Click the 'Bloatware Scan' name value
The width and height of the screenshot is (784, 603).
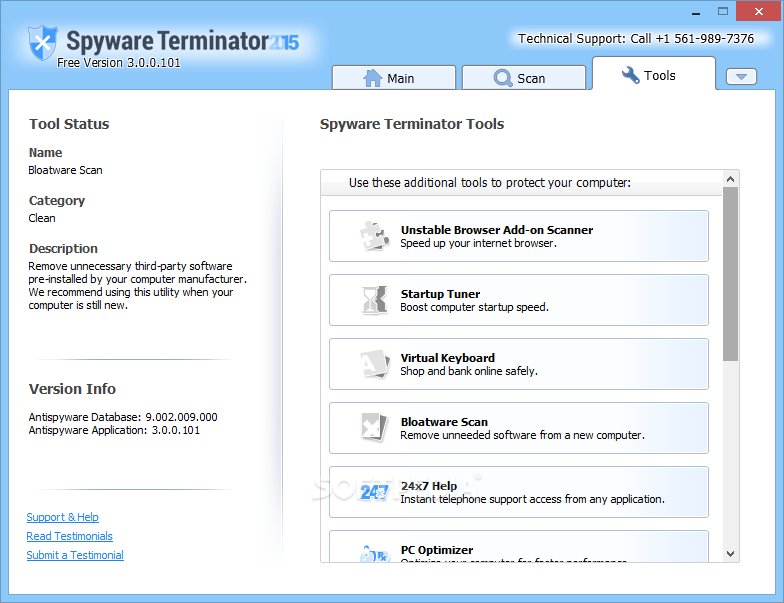tap(66, 170)
